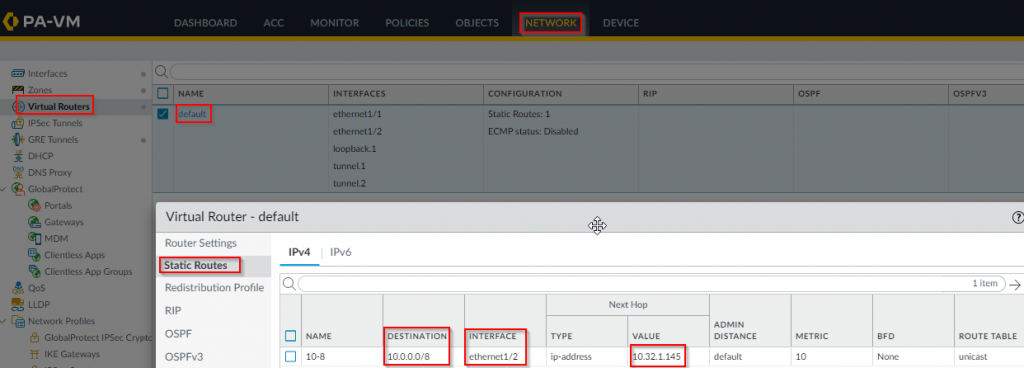Click the static routes search icon
Image resolution: width=1024 pixels, height=368 pixels.
tap(288, 284)
